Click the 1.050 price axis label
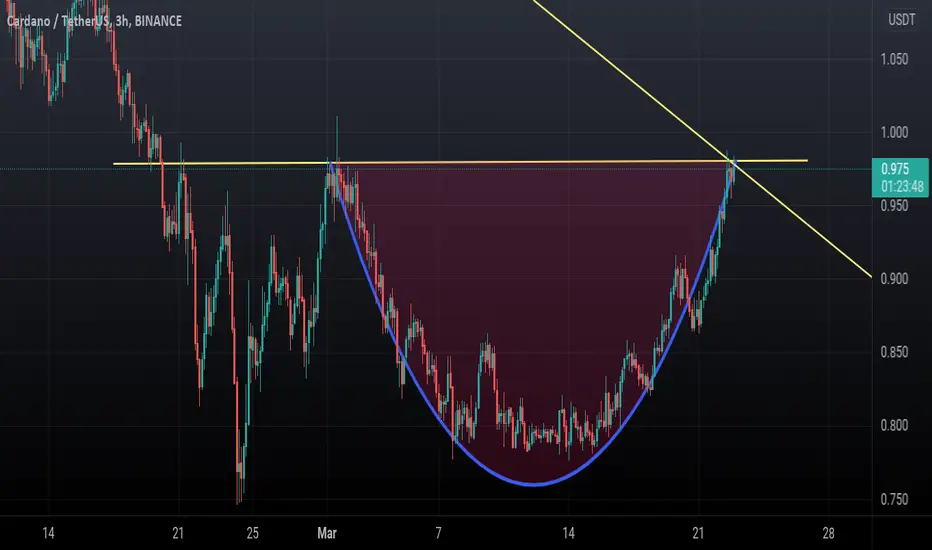 894,59
